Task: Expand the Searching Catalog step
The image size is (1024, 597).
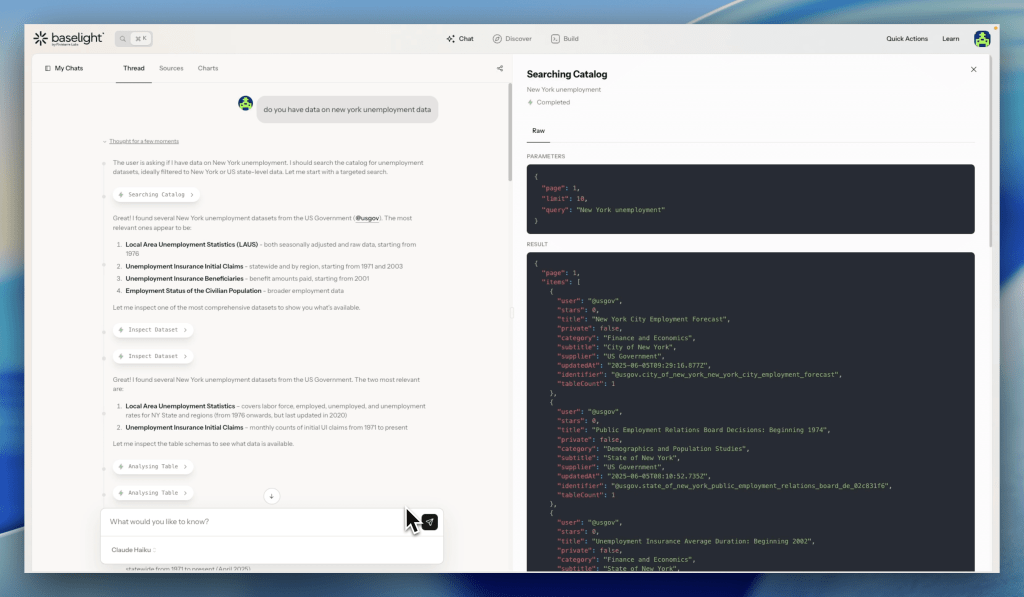Action: (156, 195)
